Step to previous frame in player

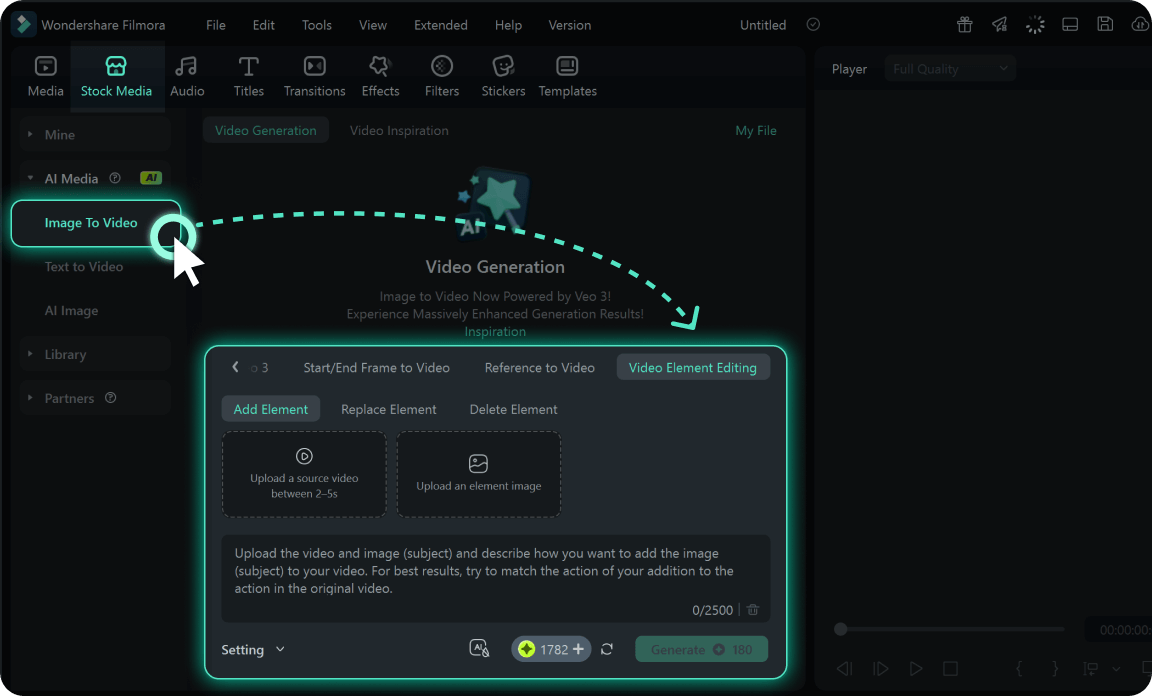point(845,668)
